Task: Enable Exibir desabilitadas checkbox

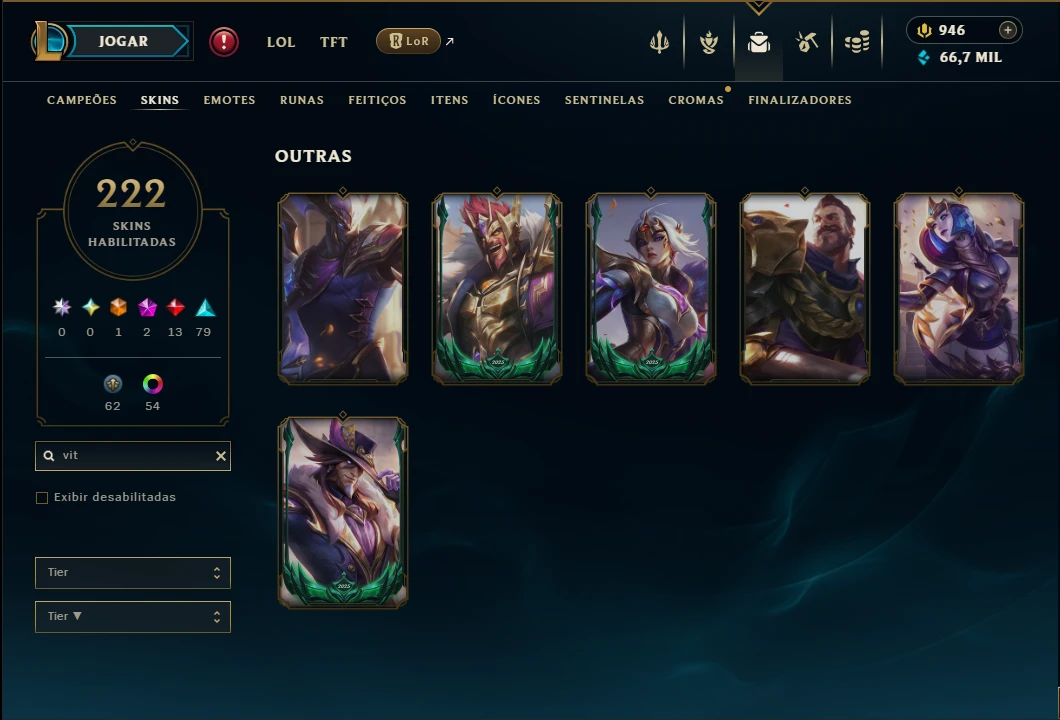Action: pos(42,498)
